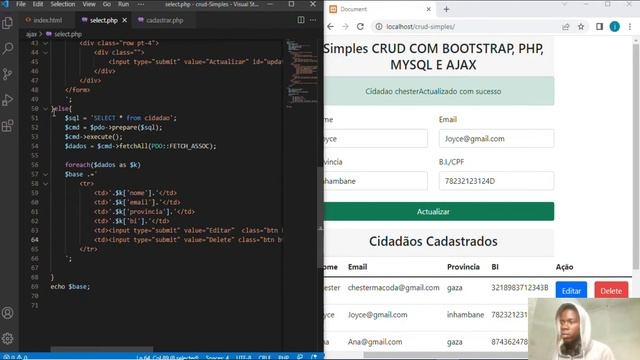Open notifications bell in VS Code status bar
The height and width of the screenshot is (360, 640).
click(x=314, y=357)
